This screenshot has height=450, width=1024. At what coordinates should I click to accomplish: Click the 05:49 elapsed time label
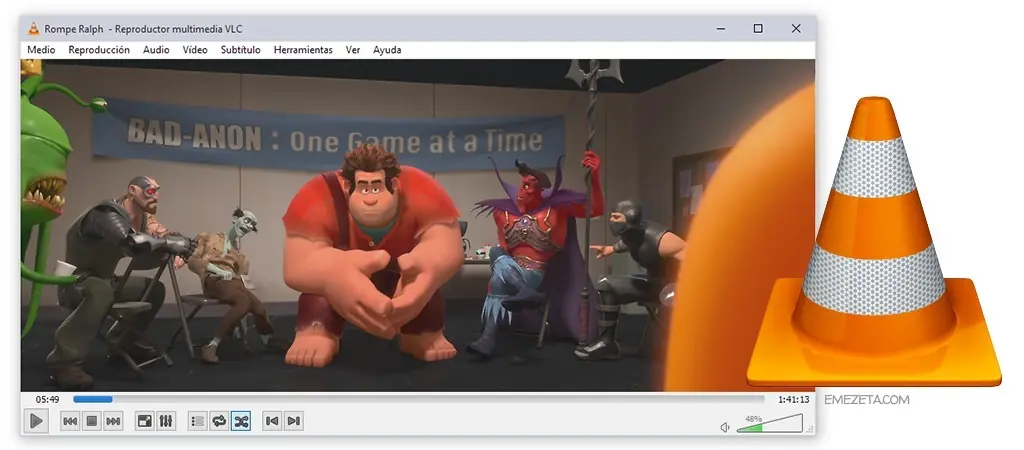[48, 399]
